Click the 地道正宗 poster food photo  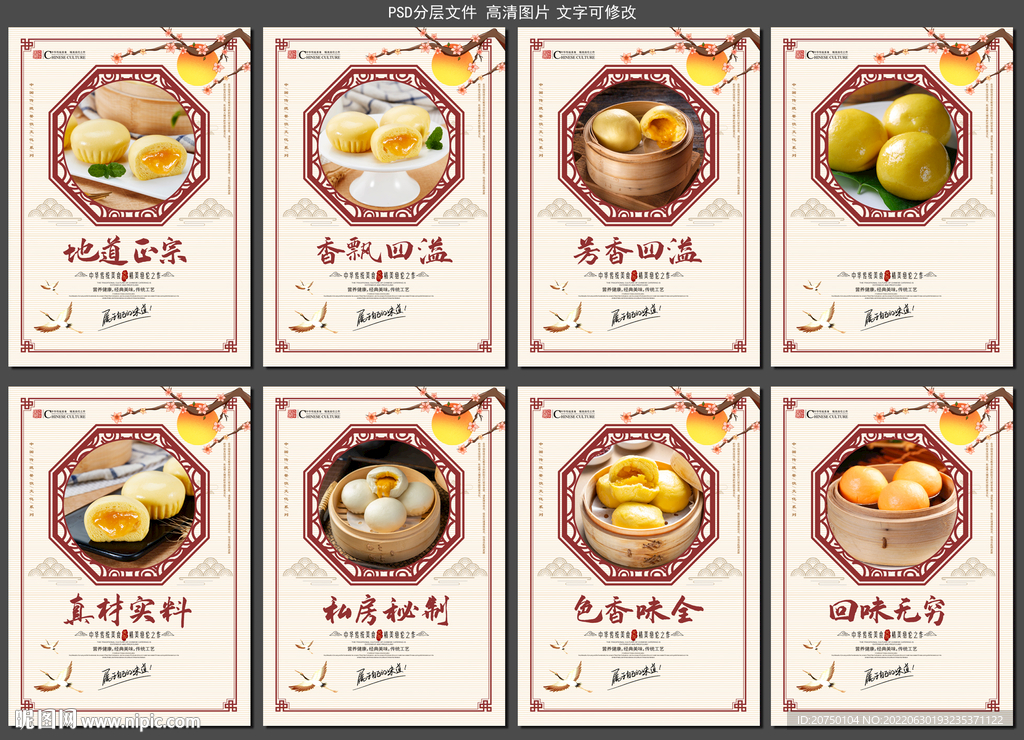(x=129, y=146)
